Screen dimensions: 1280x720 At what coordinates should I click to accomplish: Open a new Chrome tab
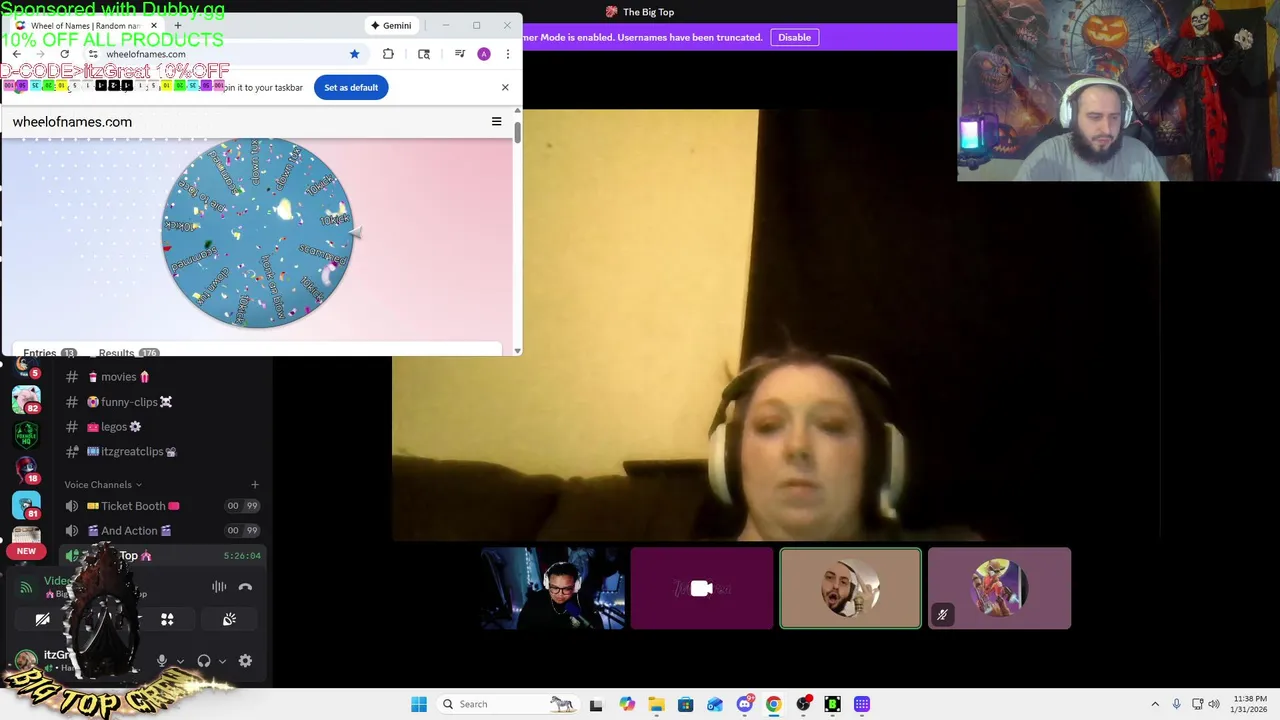point(177,25)
